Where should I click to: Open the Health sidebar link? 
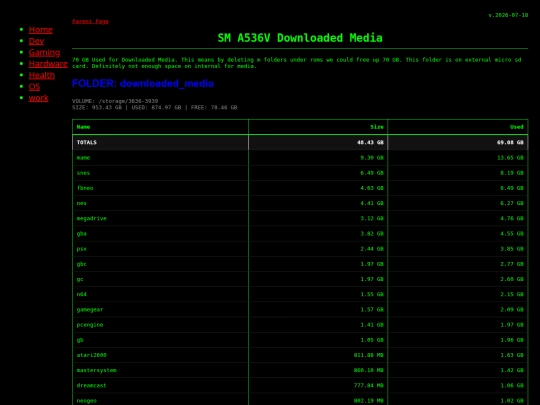point(42,75)
